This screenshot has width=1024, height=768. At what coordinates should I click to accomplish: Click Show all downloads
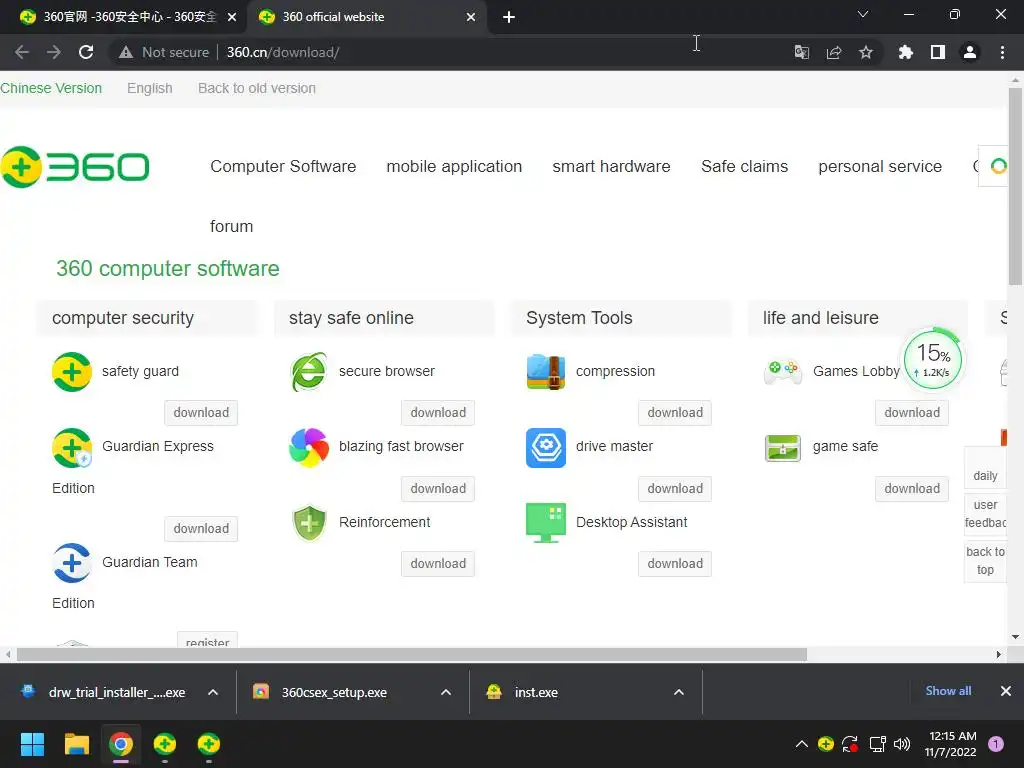point(948,691)
